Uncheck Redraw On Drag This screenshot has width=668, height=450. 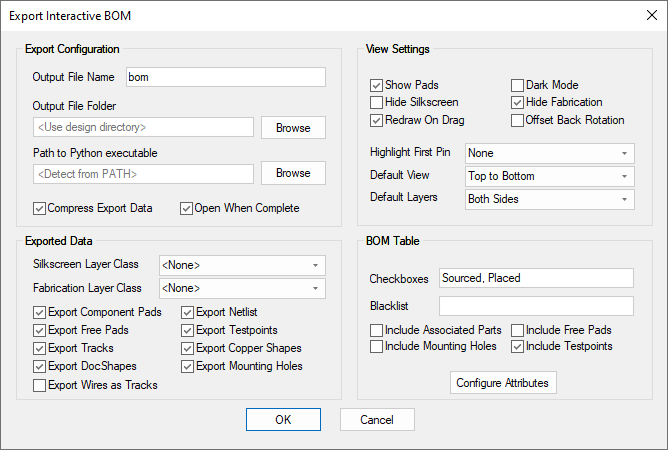pyautogui.click(x=377, y=121)
